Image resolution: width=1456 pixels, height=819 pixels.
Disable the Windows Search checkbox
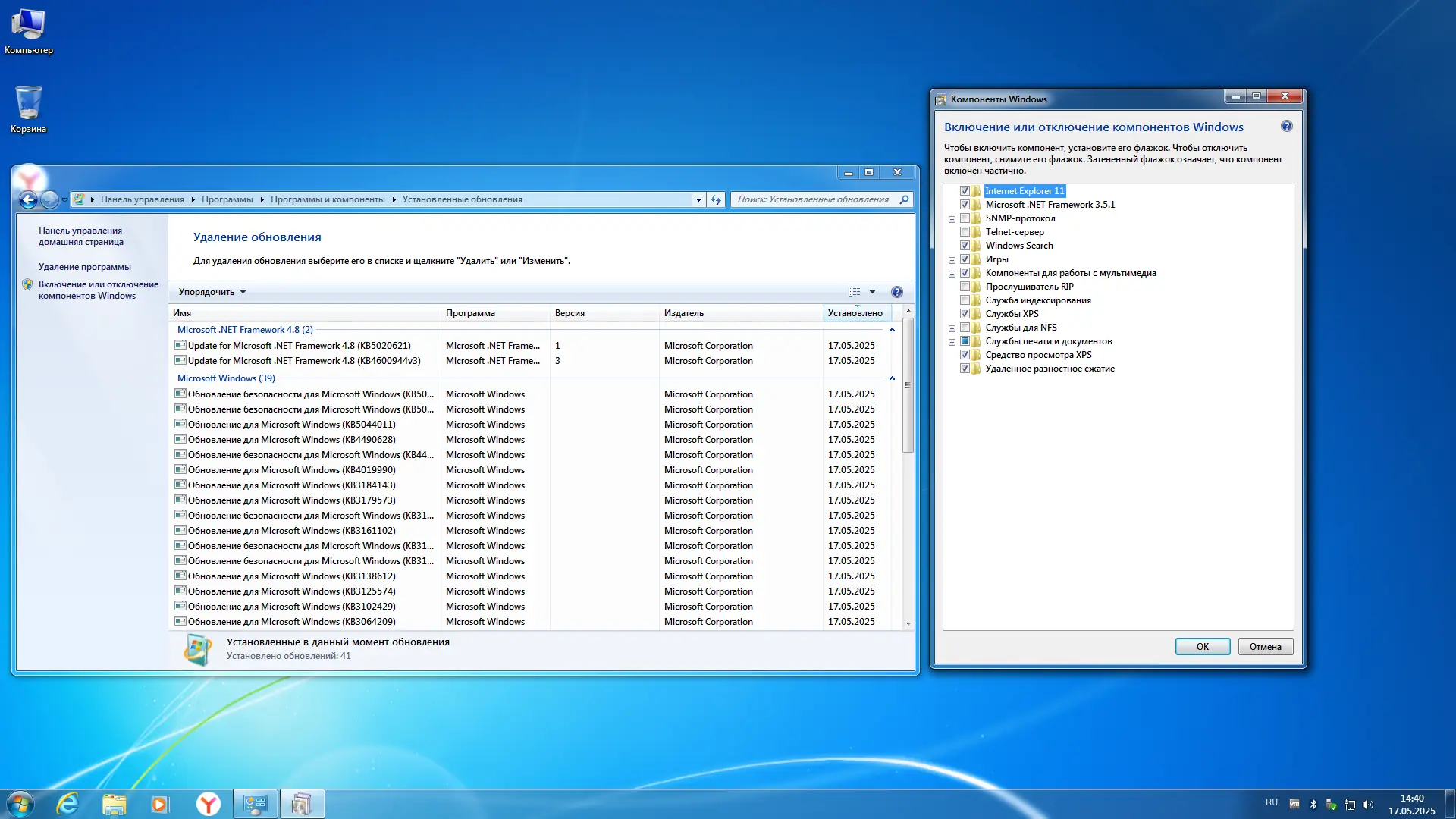pos(965,246)
